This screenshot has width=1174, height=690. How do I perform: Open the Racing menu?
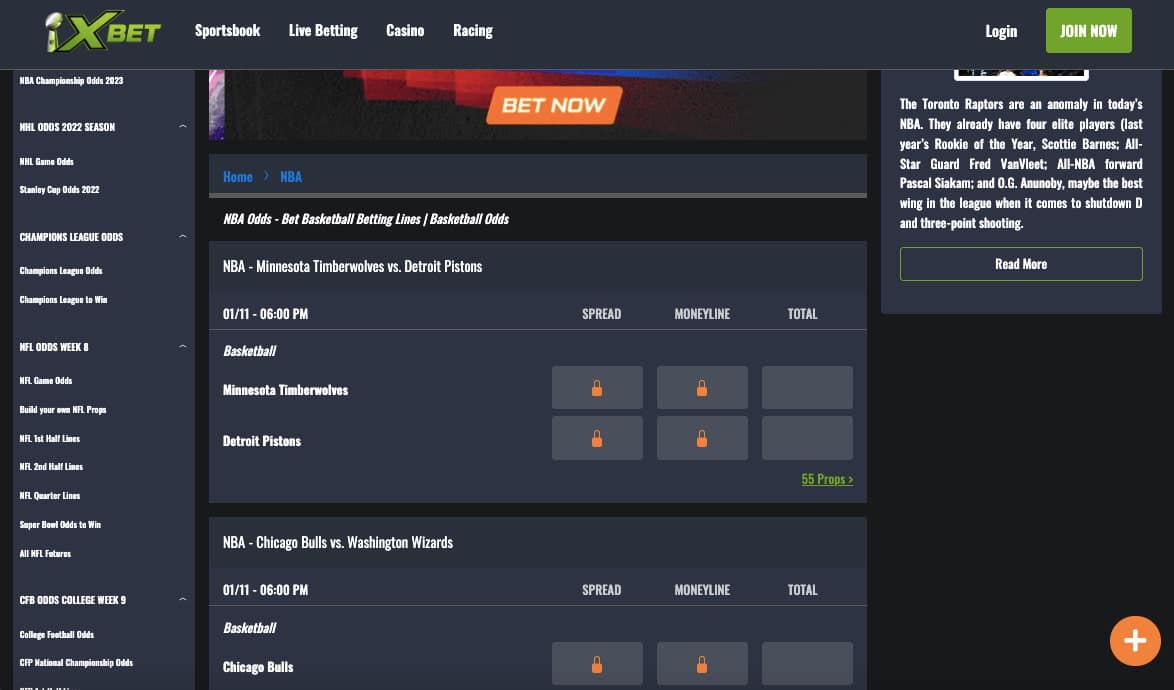point(473,31)
